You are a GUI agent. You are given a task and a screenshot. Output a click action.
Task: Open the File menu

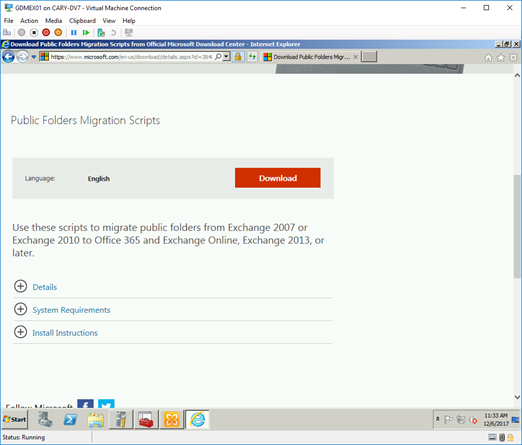coord(8,21)
